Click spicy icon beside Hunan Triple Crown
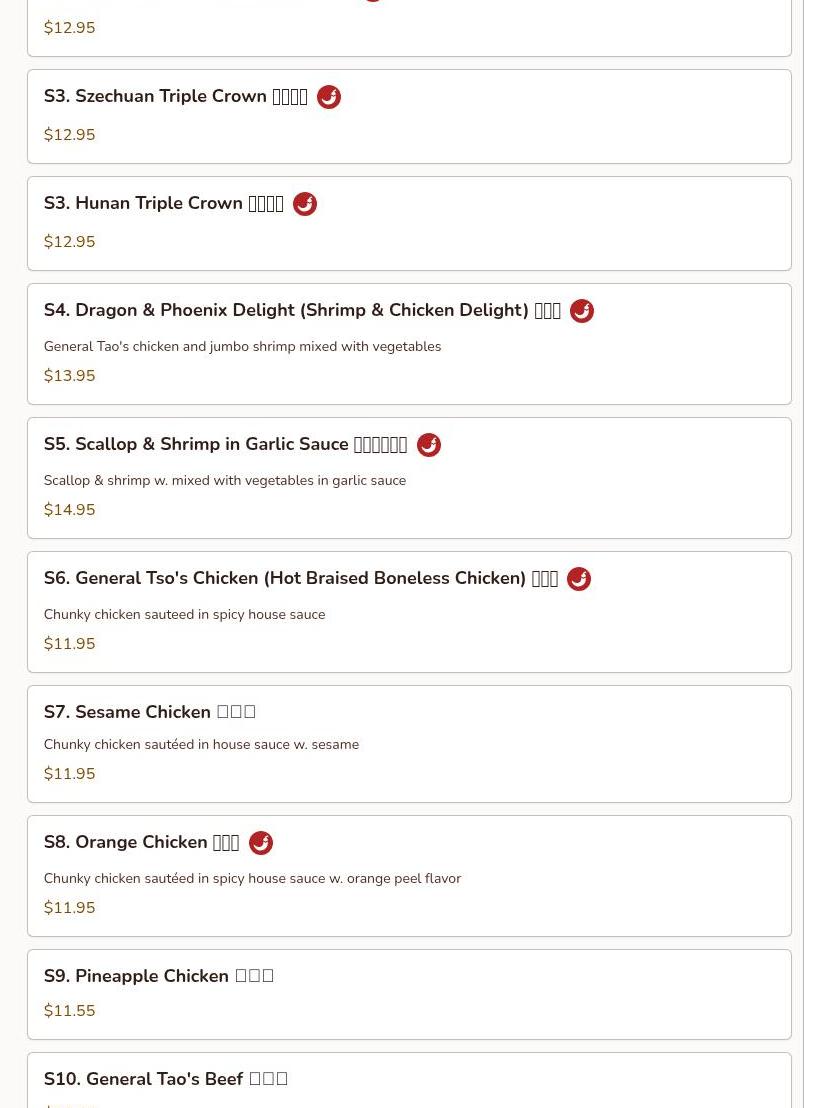The width and height of the screenshot is (824, 1108). (305, 204)
